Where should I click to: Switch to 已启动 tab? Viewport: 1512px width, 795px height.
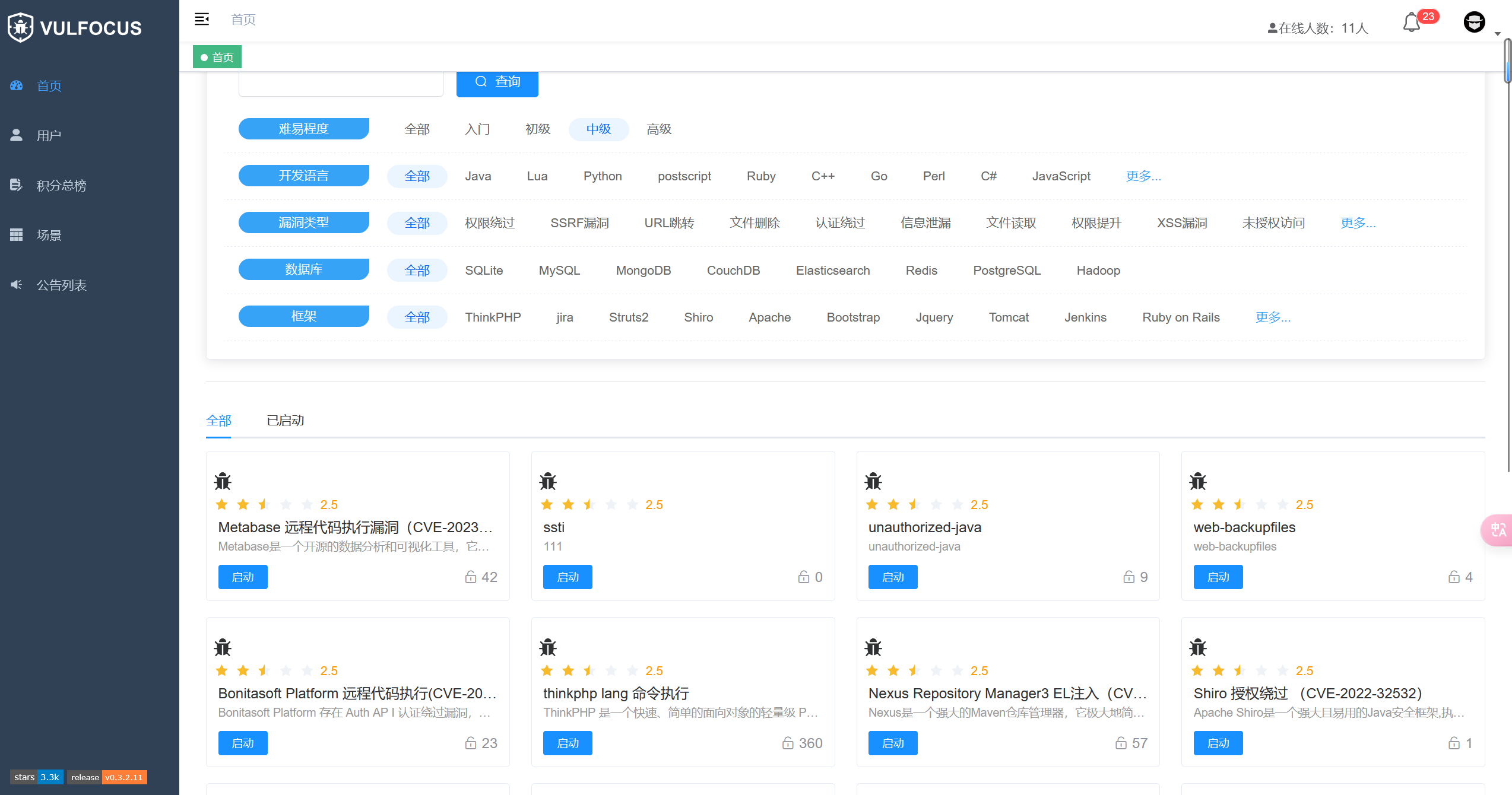point(285,421)
